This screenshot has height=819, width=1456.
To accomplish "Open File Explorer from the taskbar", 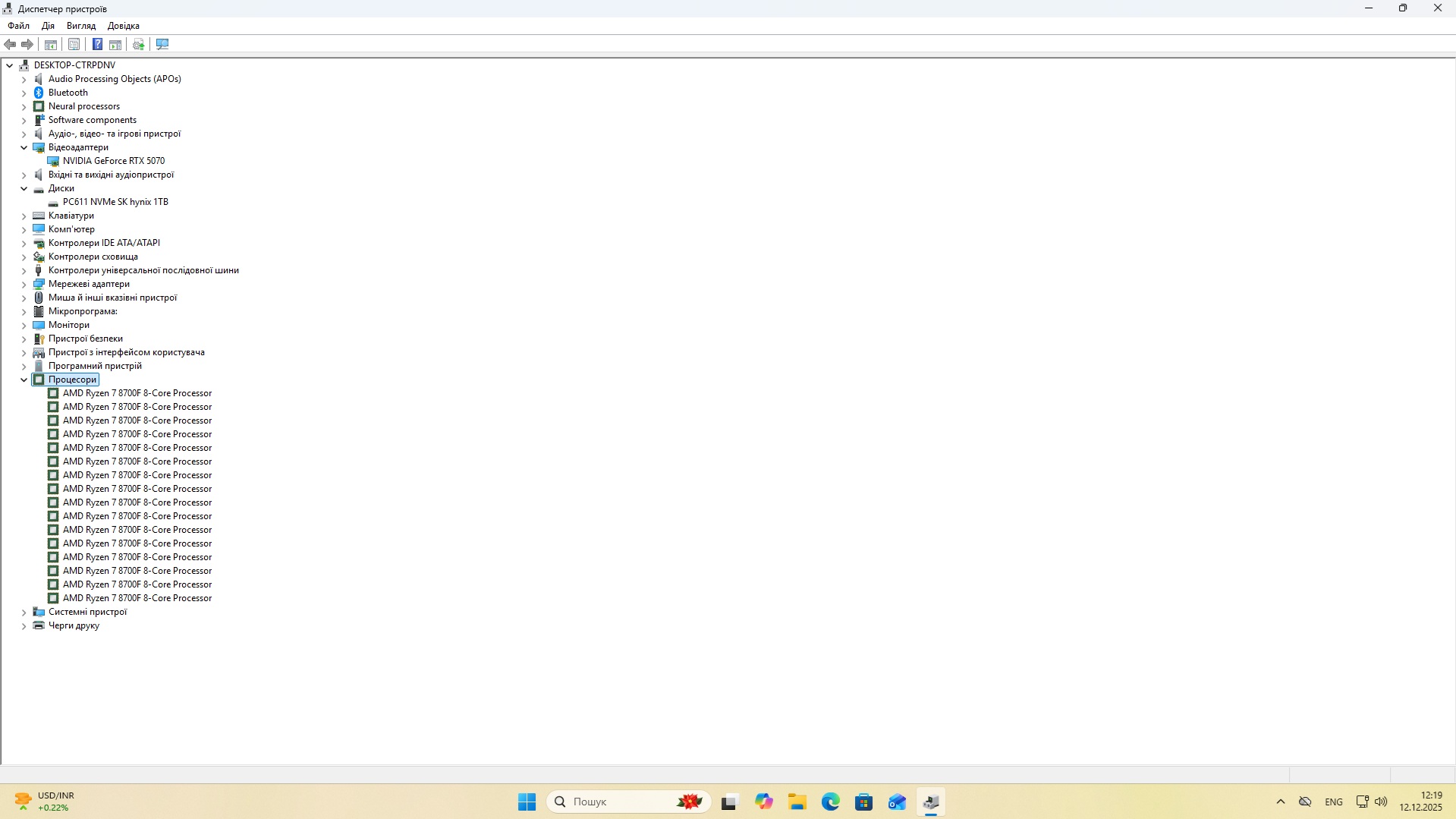I will tap(797, 802).
